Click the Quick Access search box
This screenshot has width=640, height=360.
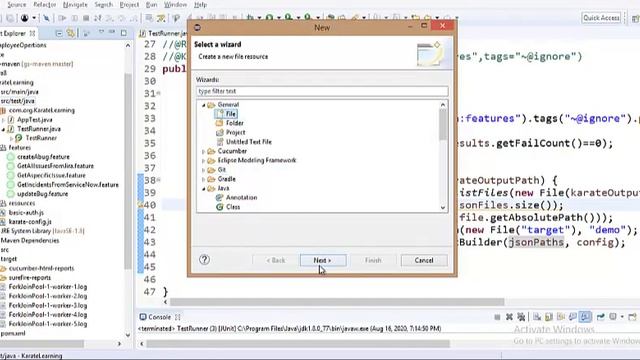(601, 18)
